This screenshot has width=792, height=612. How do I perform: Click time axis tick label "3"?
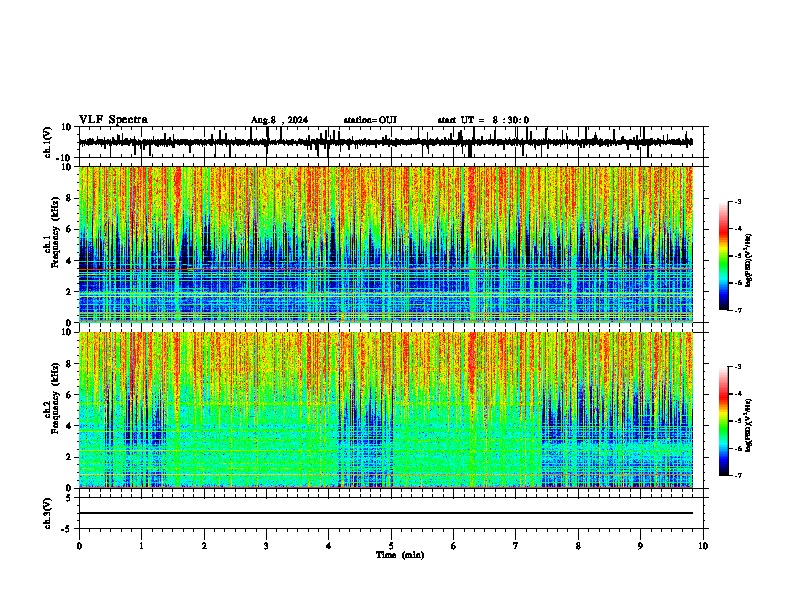pyautogui.click(x=266, y=546)
